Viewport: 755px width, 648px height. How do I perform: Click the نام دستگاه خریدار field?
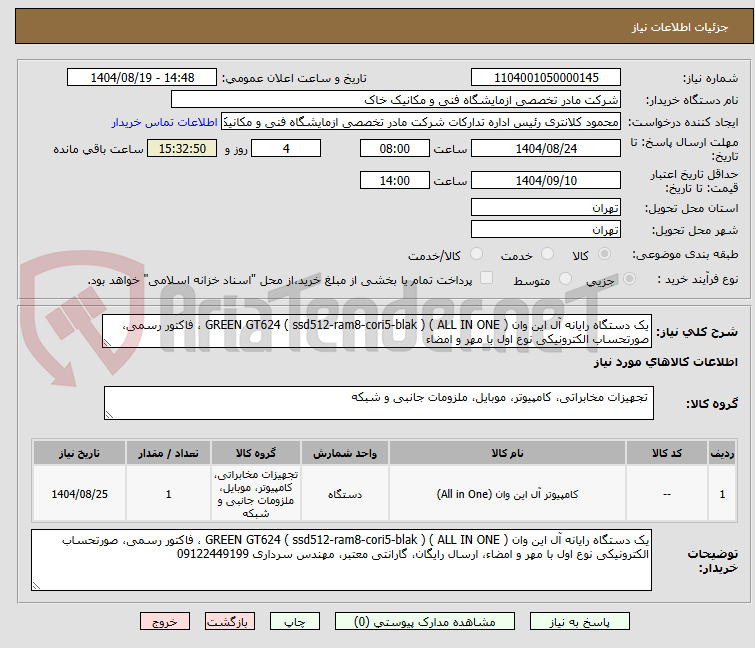395,100
